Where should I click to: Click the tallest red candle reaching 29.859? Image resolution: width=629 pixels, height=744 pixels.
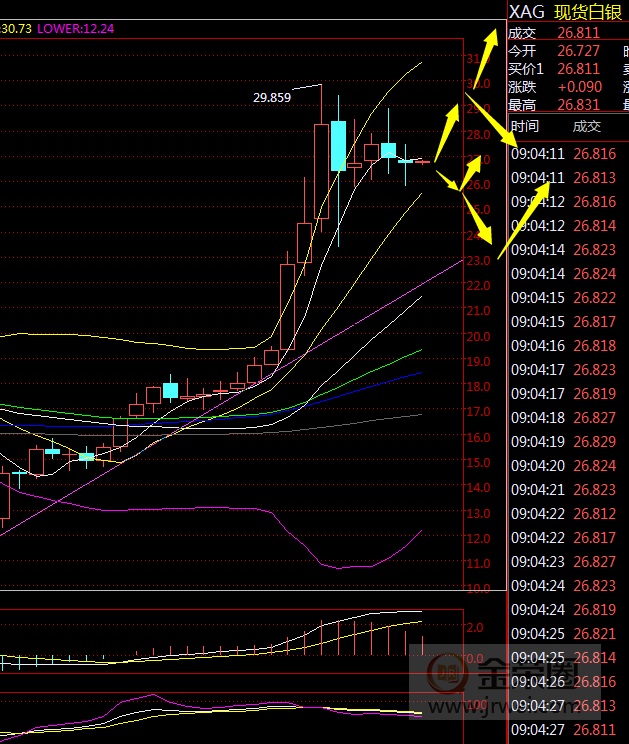322,171
